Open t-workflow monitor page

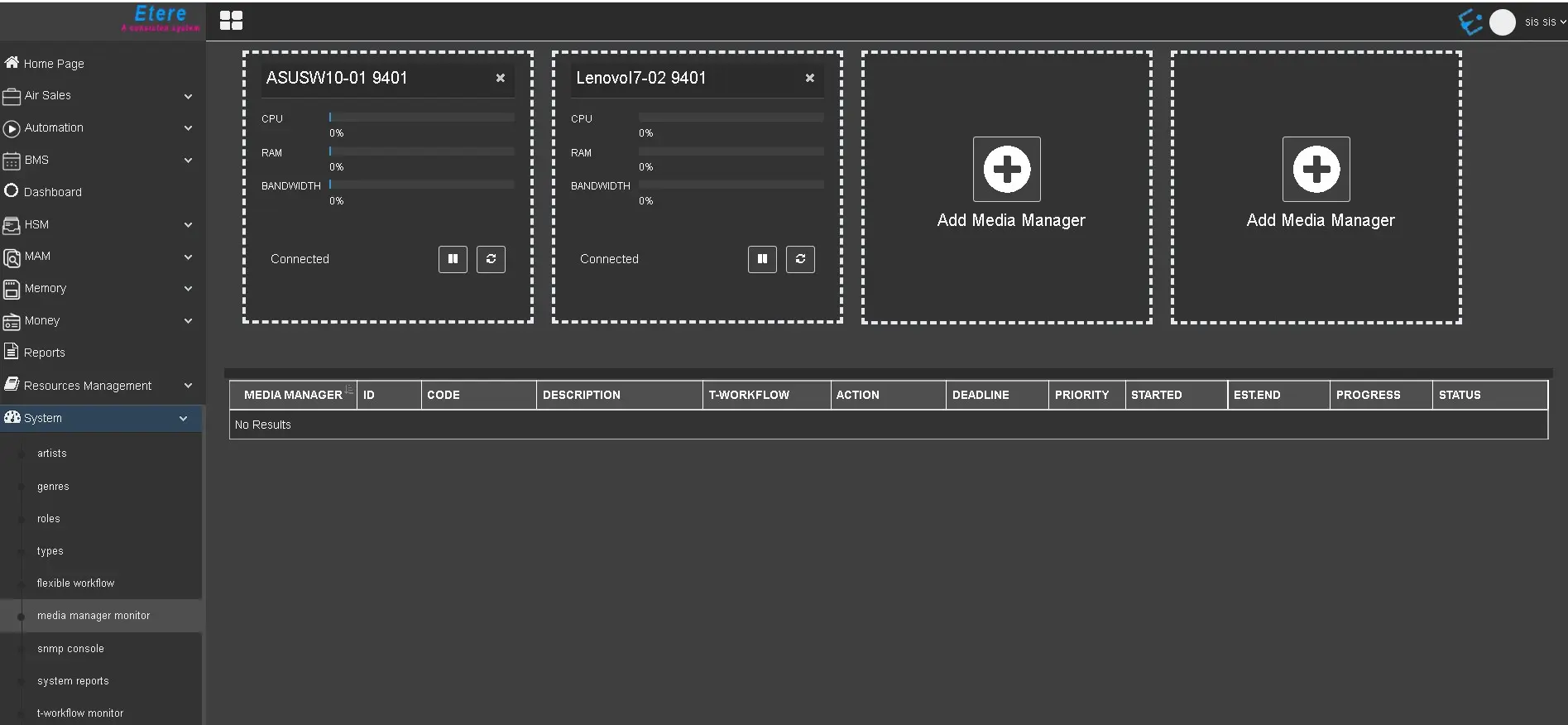point(80,713)
